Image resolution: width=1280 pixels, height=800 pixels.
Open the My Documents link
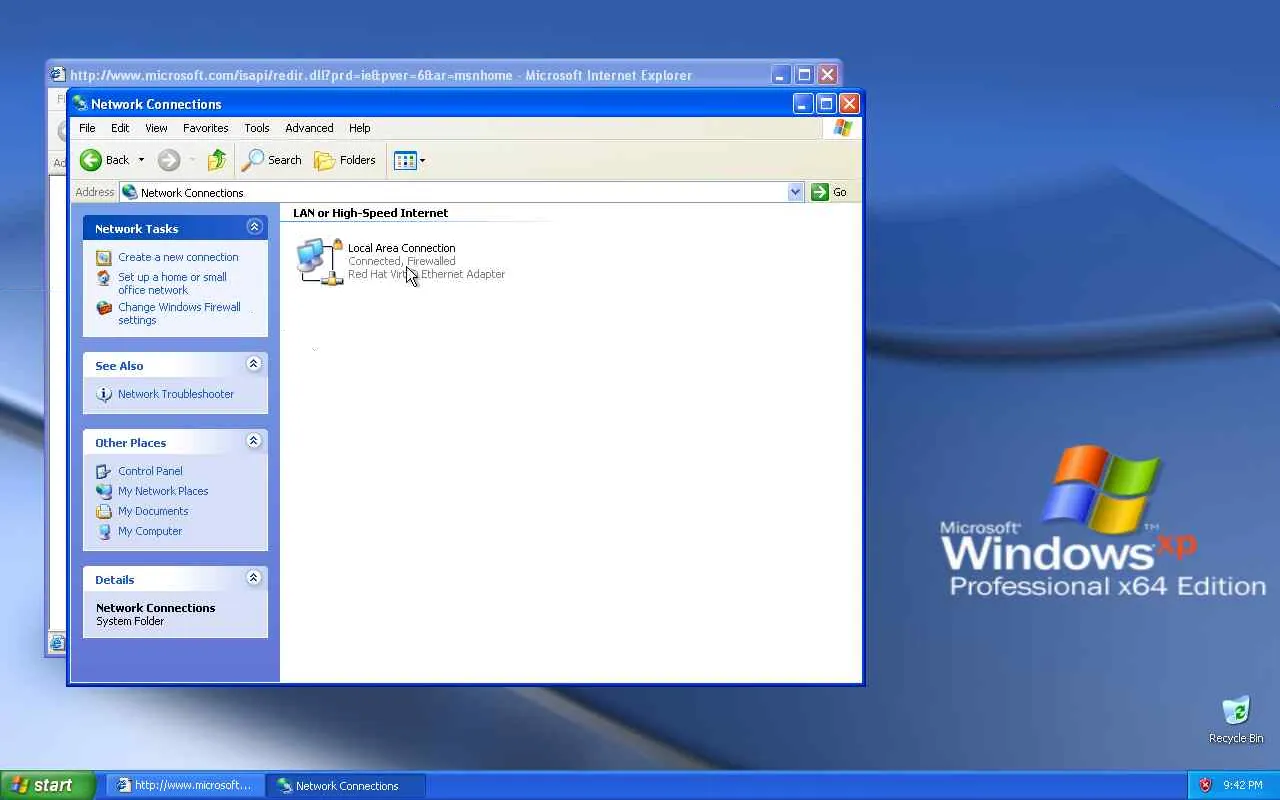(153, 511)
